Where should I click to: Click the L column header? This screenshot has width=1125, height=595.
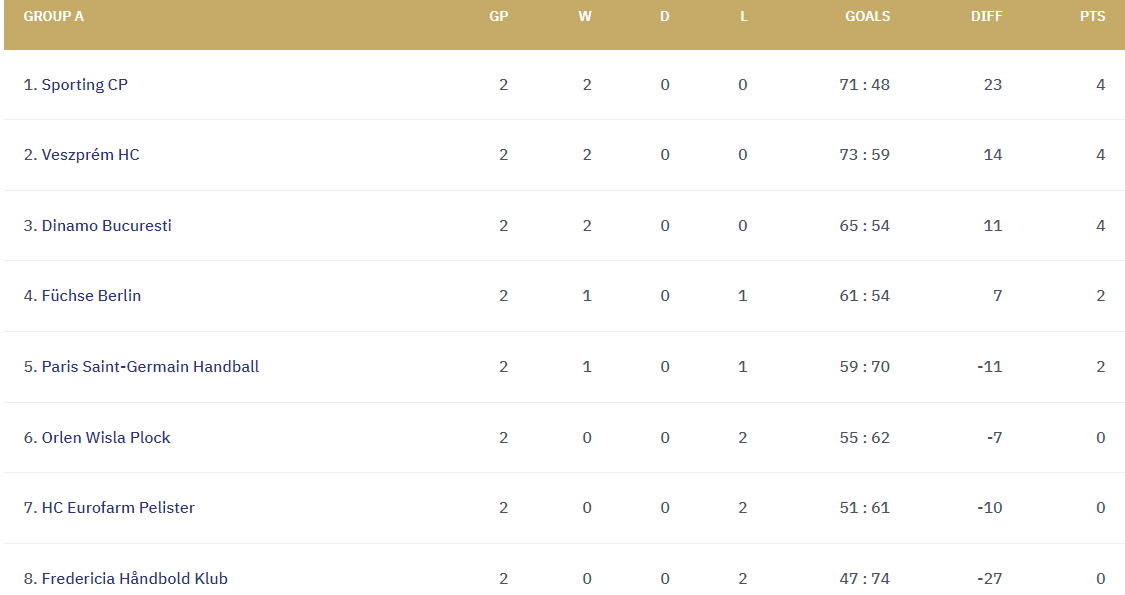click(x=744, y=17)
